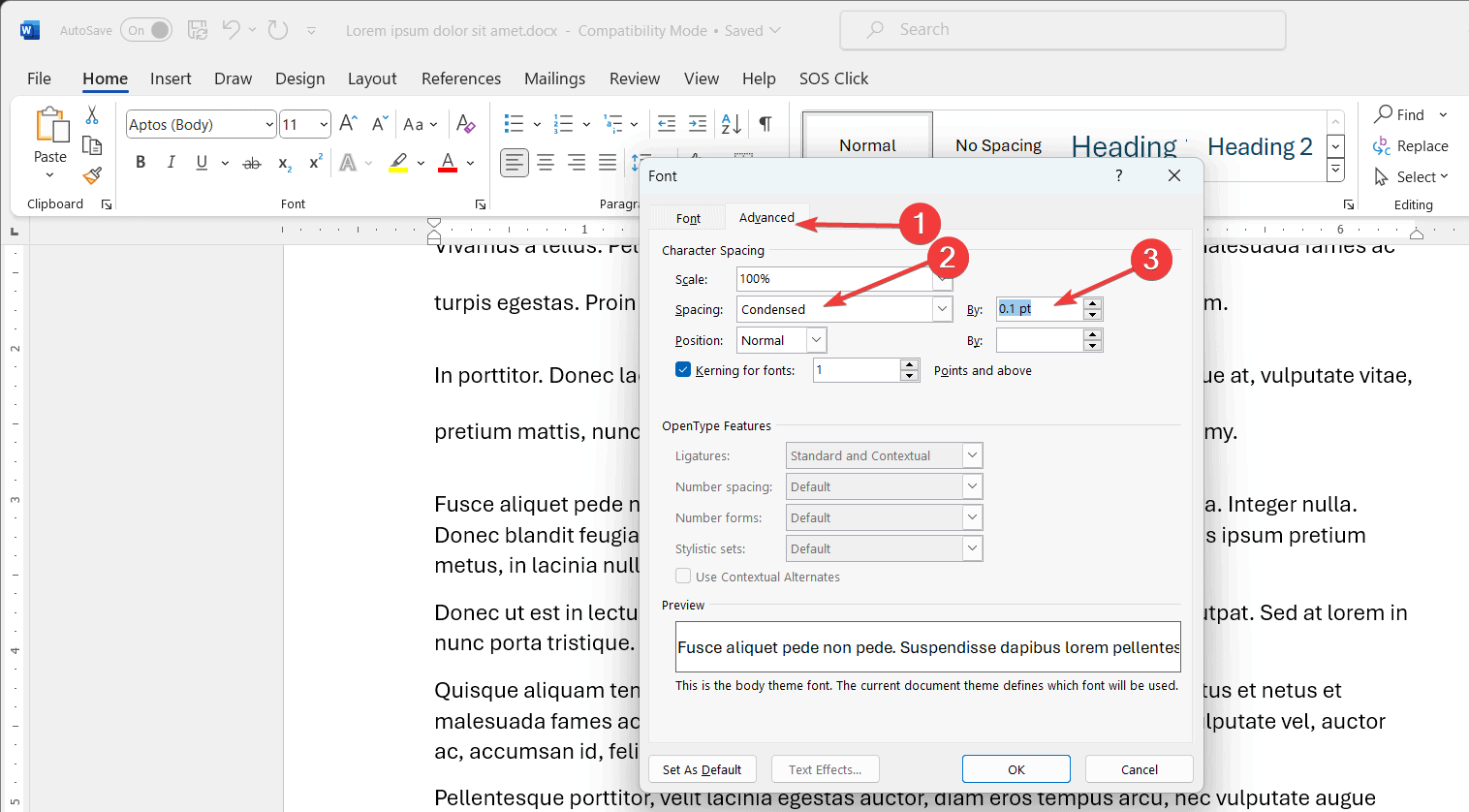
Task: Center the paragraph text
Action: click(546, 163)
